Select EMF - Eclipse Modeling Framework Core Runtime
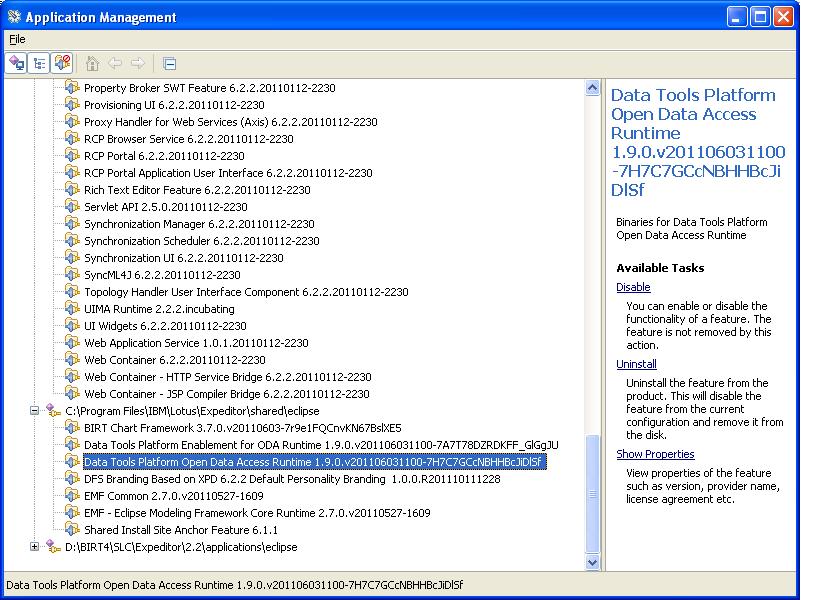This screenshot has width=840, height=600. point(257,513)
